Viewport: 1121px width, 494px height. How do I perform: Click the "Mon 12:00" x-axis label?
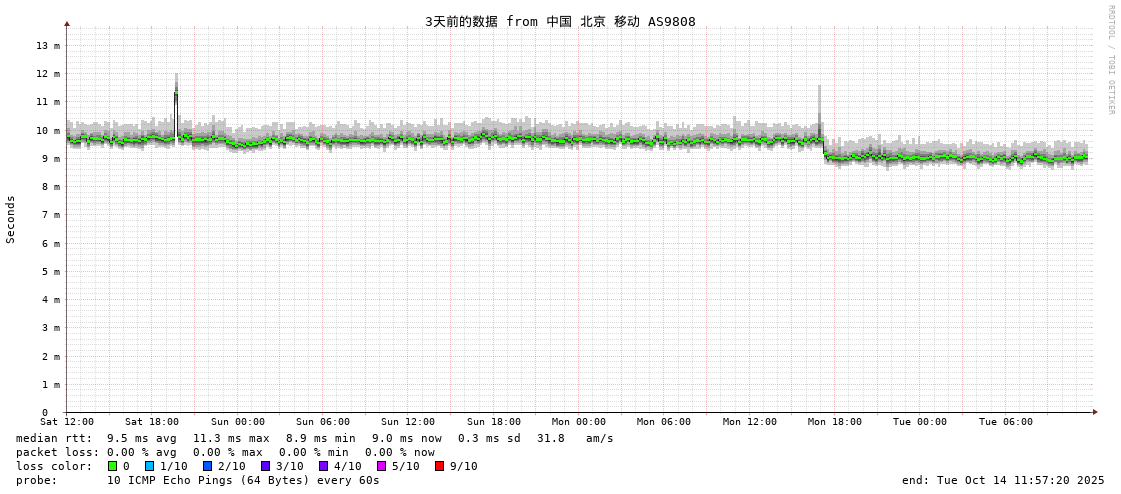[749, 422]
